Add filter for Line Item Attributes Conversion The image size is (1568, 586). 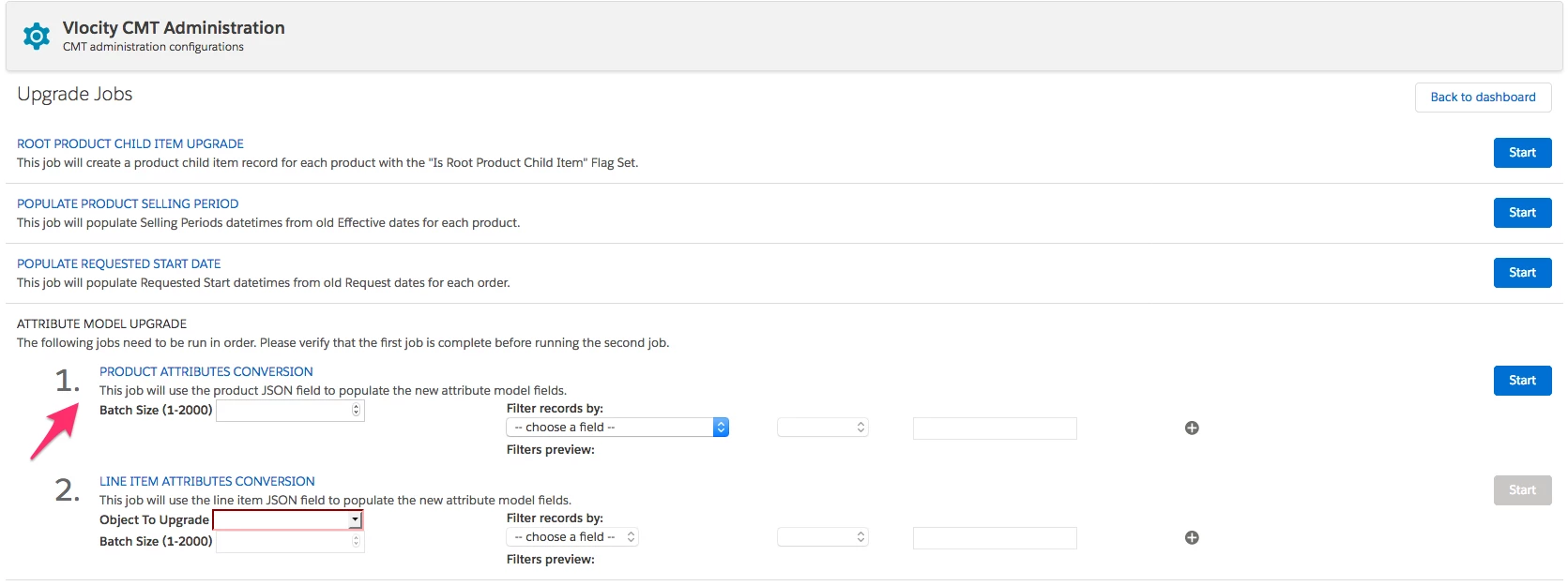click(x=1192, y=537)
